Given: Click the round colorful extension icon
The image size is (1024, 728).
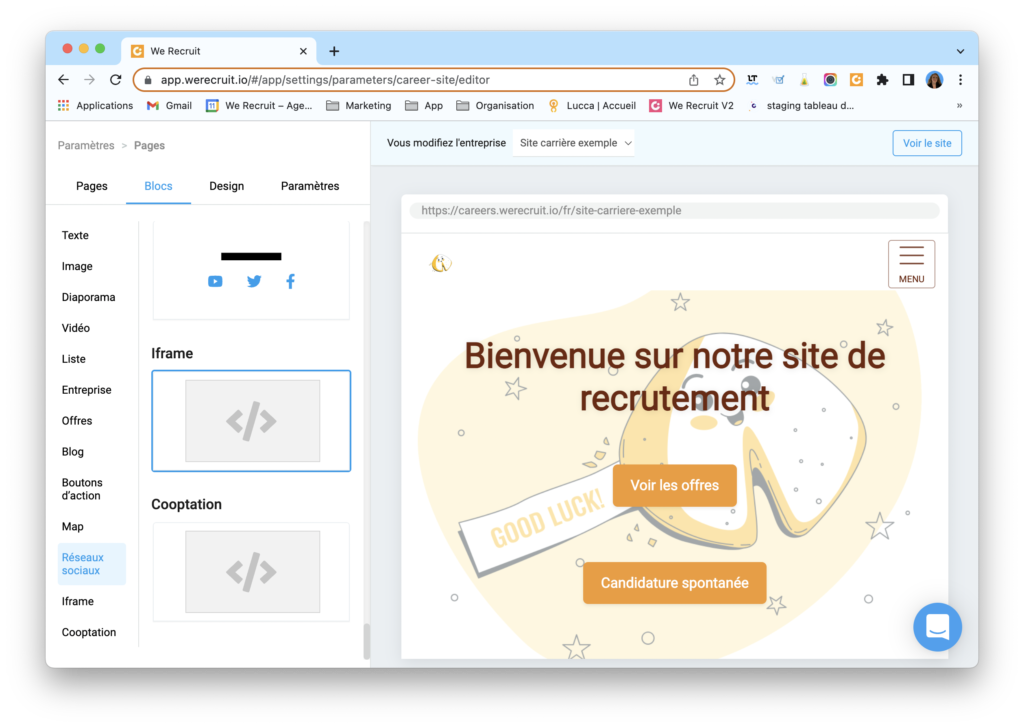Looking at the screenshot, I should point(830,80).
